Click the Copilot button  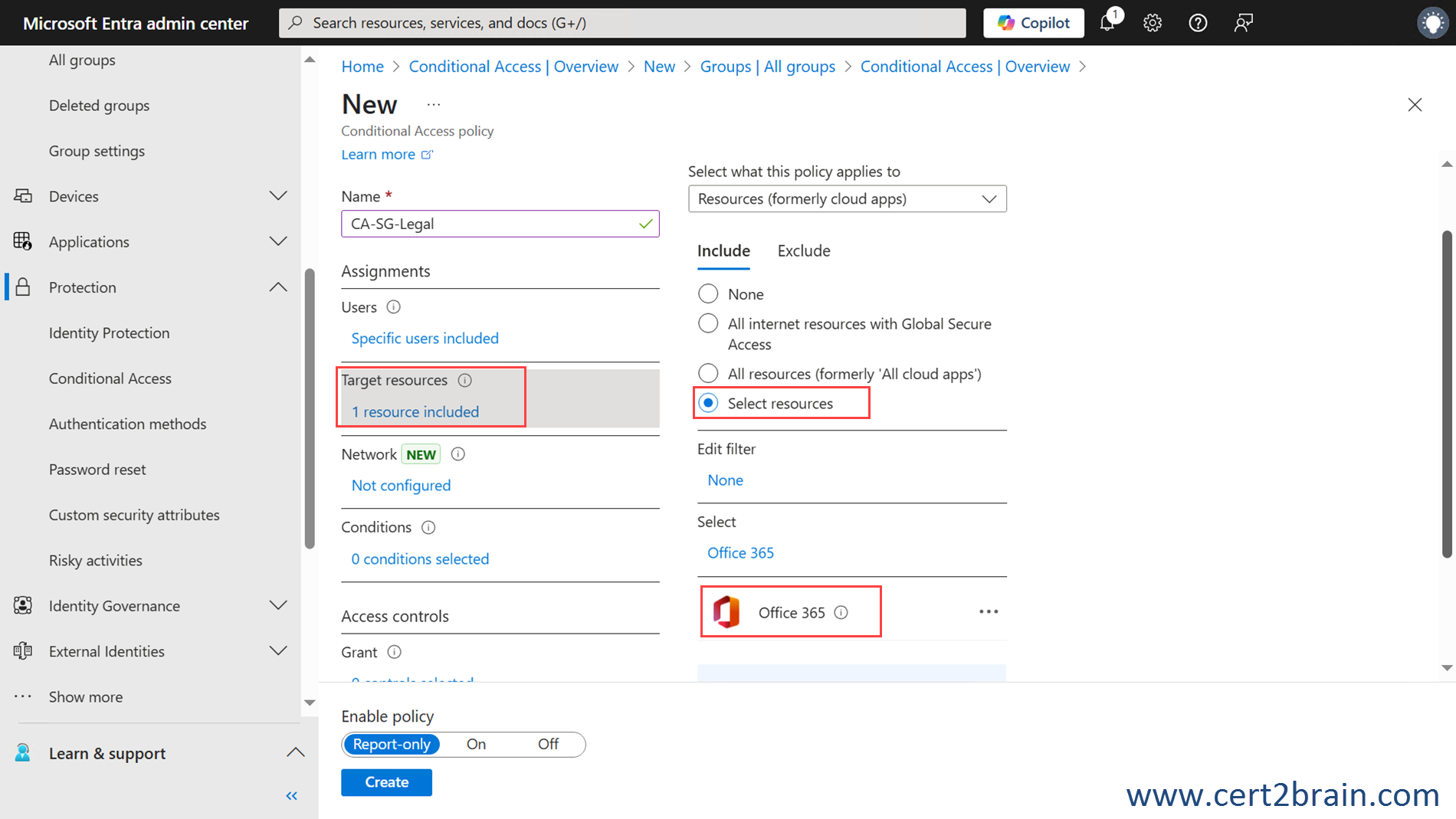[x=1033, y=23]
